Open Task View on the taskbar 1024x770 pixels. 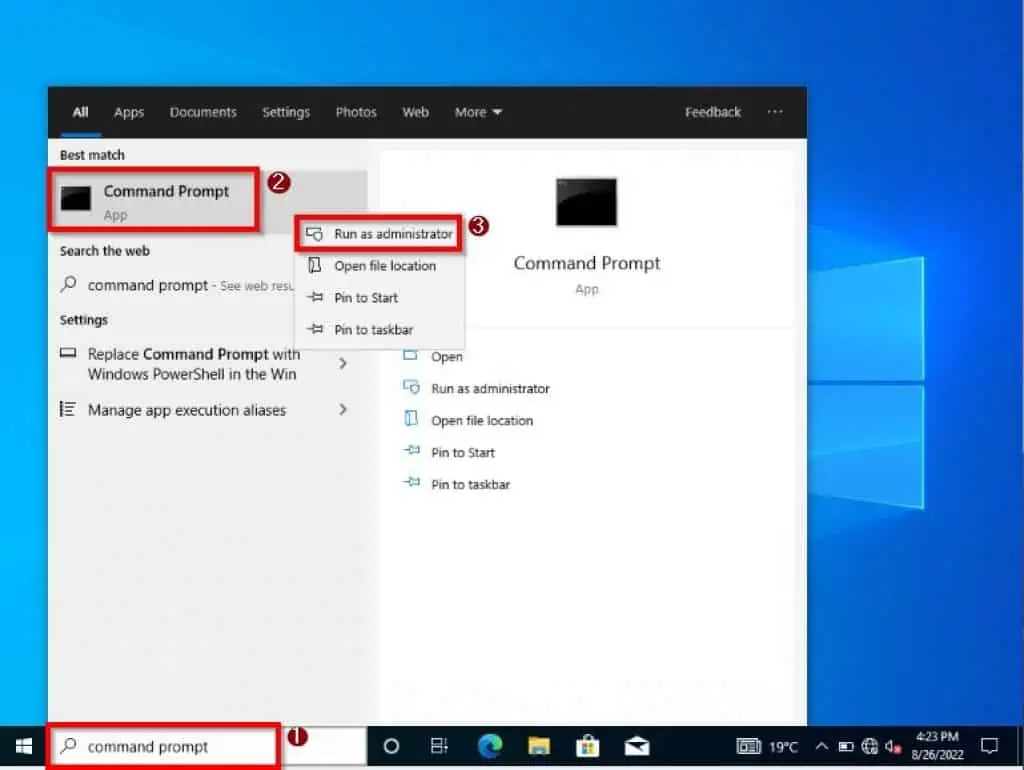(x=439, y=746)
